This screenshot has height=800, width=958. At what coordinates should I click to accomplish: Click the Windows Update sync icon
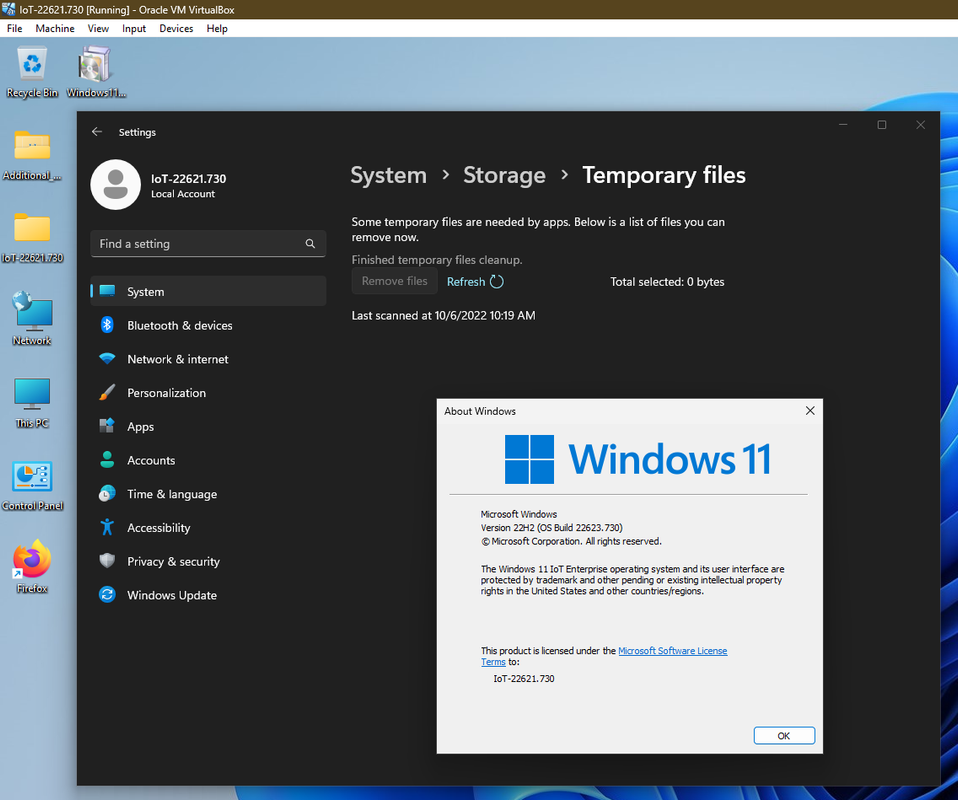[107, 595]
